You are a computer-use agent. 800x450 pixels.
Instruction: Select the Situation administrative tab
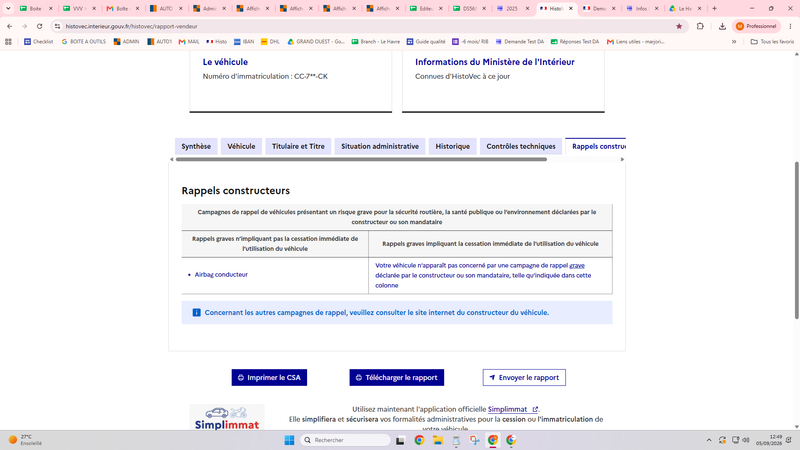click(x=380, y=146)
